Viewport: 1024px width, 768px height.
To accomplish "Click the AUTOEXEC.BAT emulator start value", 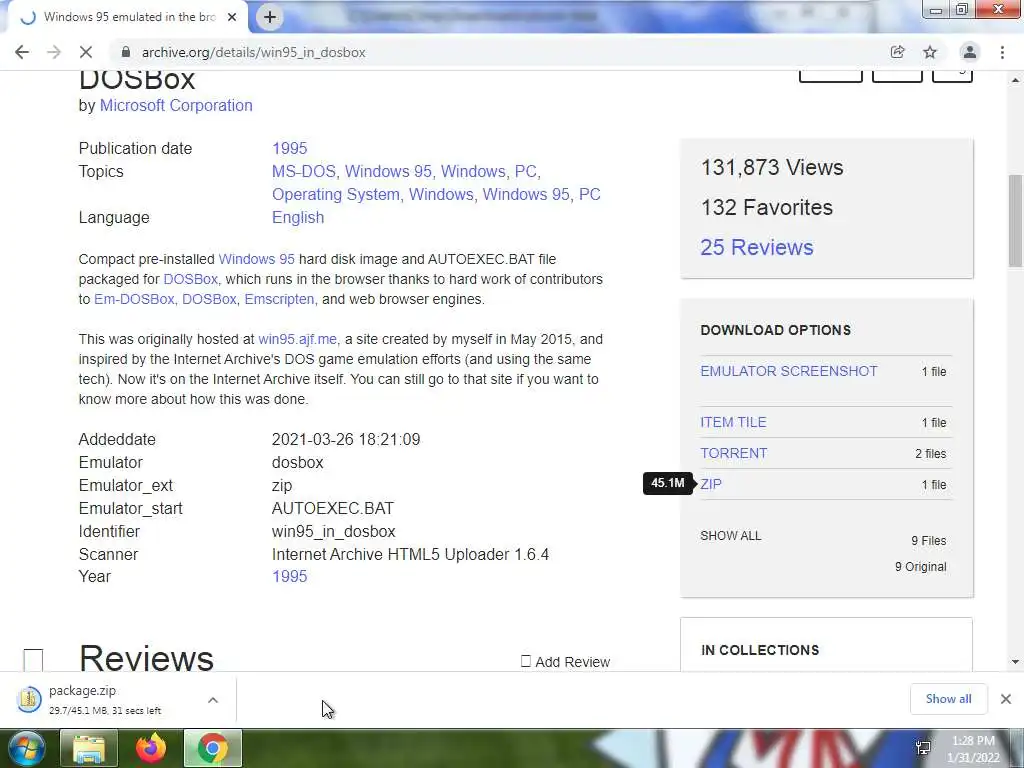I will pyautogui.click(x=333, y=508).
